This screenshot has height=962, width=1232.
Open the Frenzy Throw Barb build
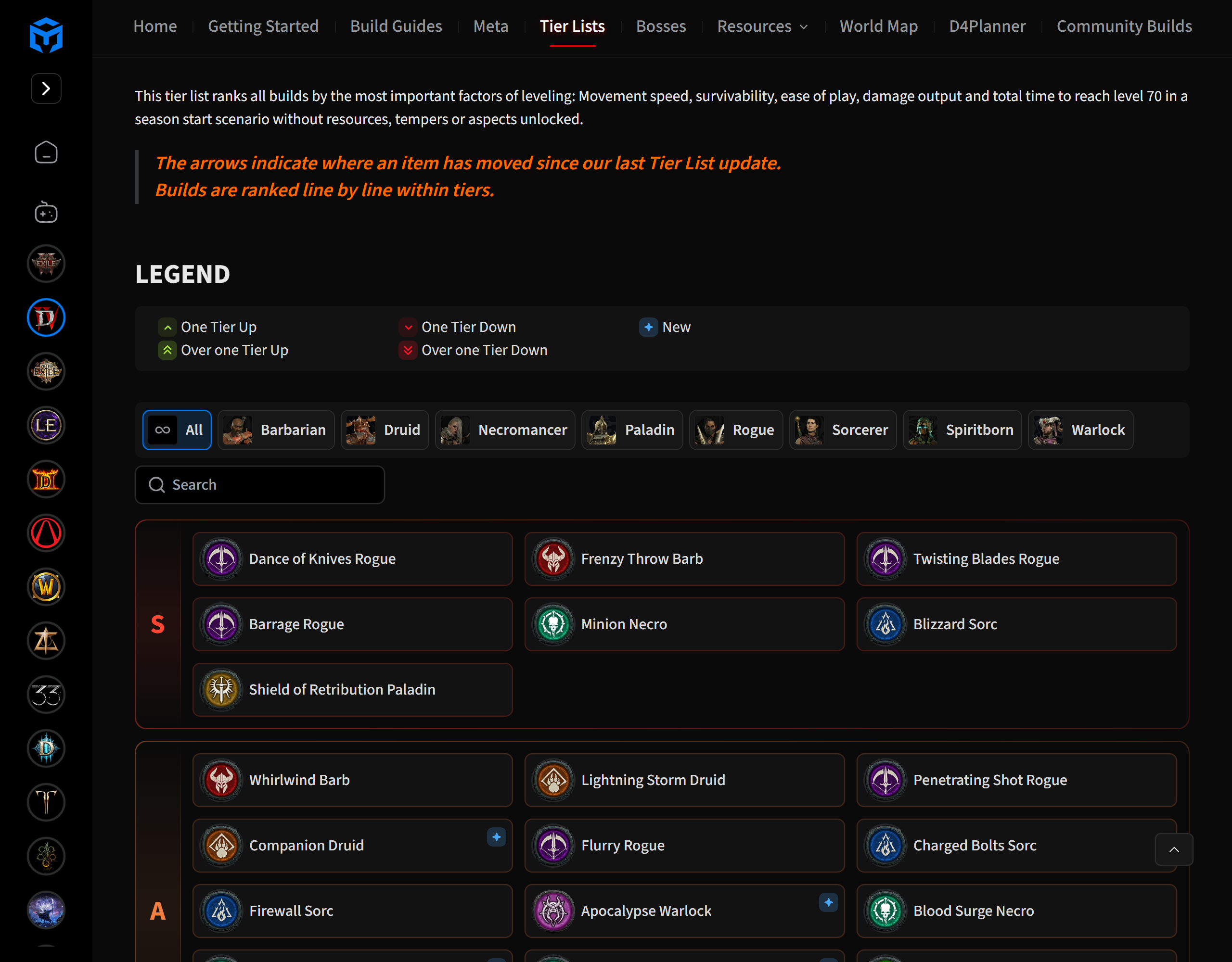pyautogui.click(x=684, y=559)
